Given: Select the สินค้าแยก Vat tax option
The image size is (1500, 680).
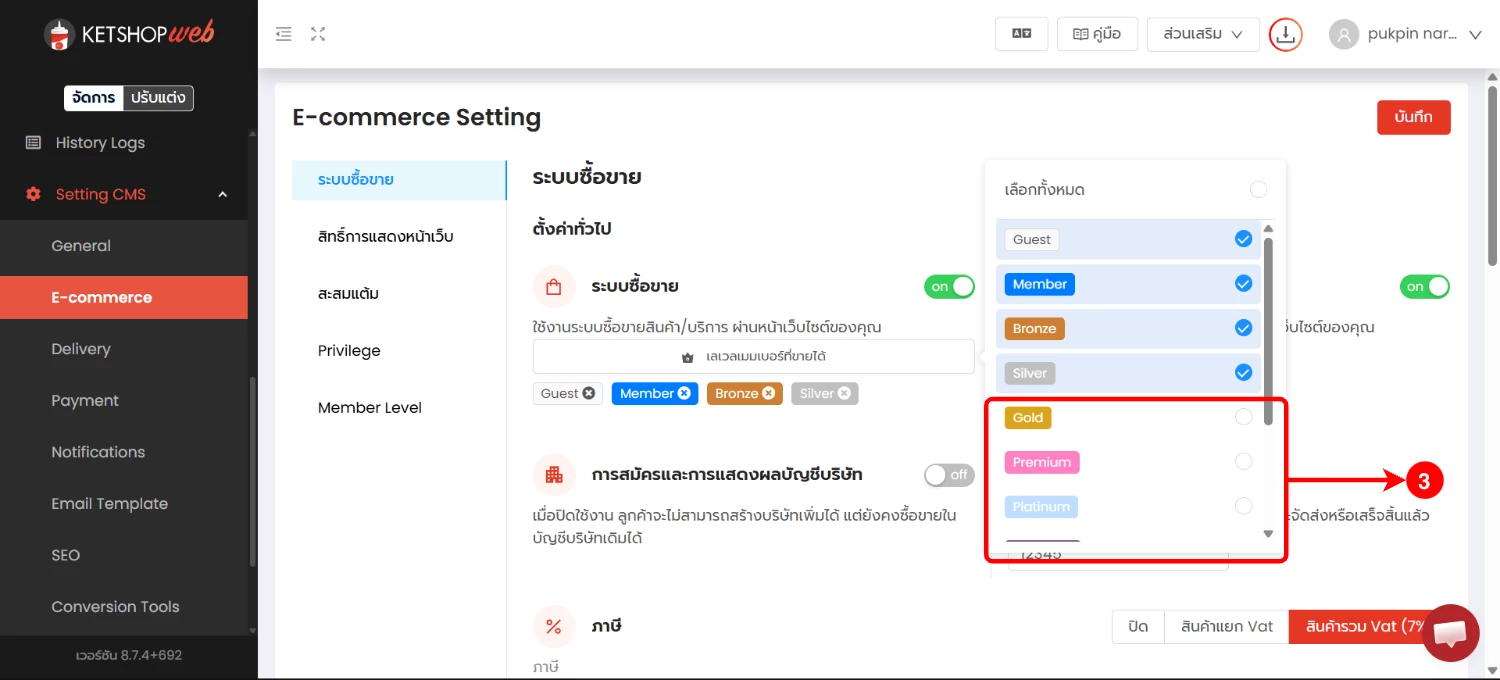Looking at the screenshot, I should click(1226, 626).
